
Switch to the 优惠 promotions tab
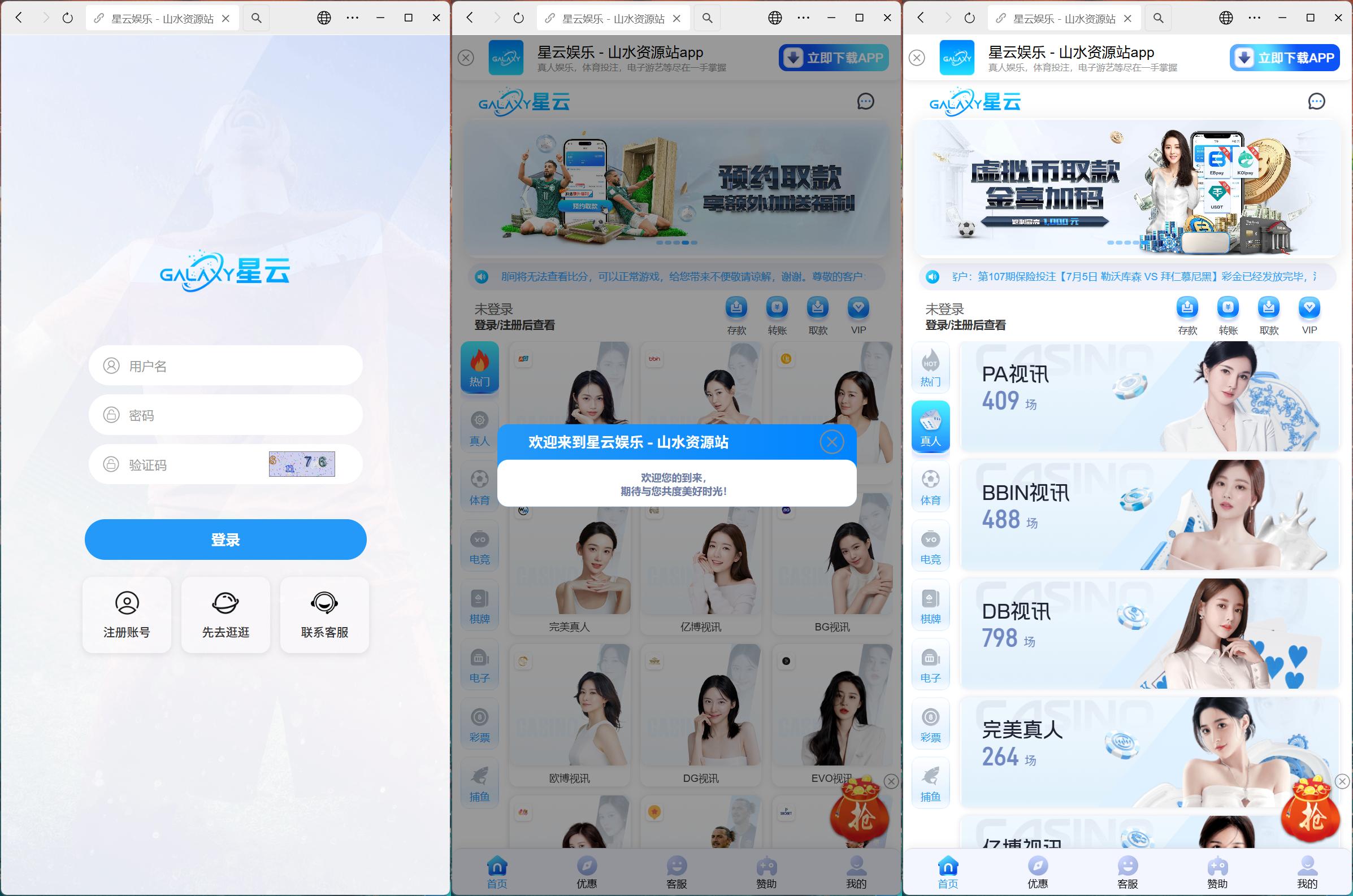[587, 872]
